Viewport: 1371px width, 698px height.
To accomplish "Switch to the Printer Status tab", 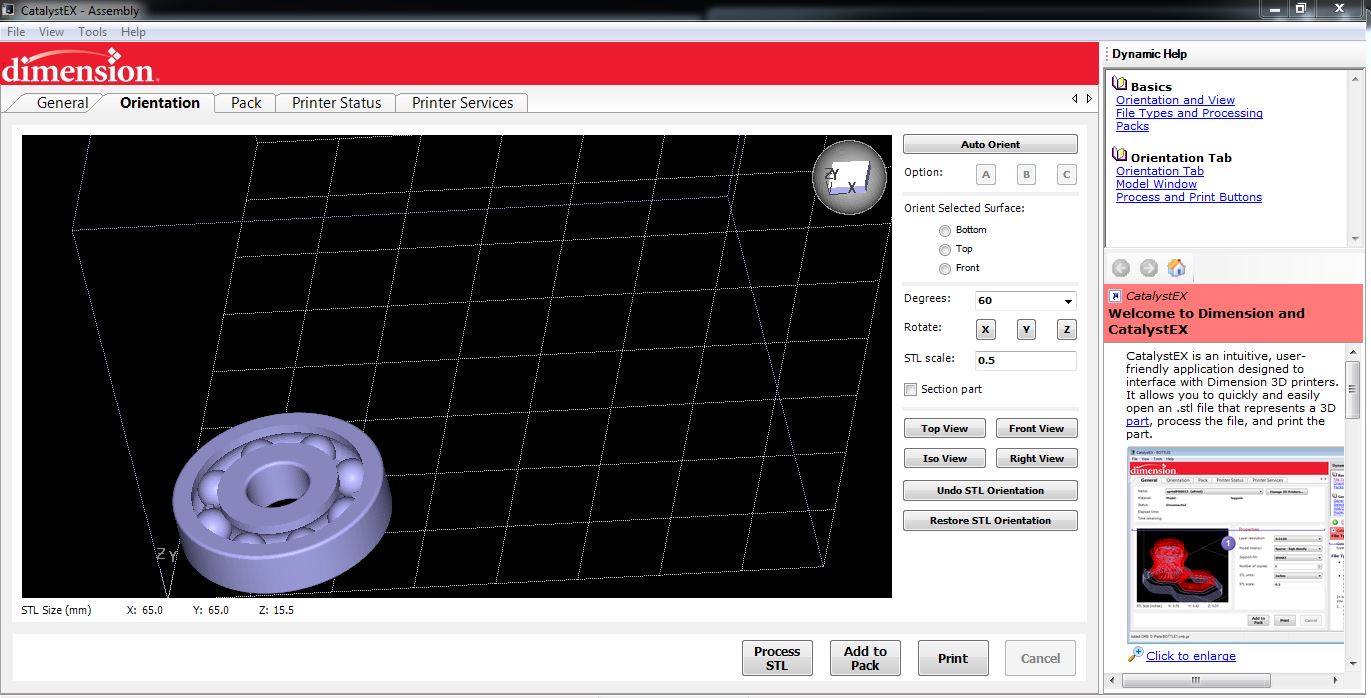I will 336,103.
